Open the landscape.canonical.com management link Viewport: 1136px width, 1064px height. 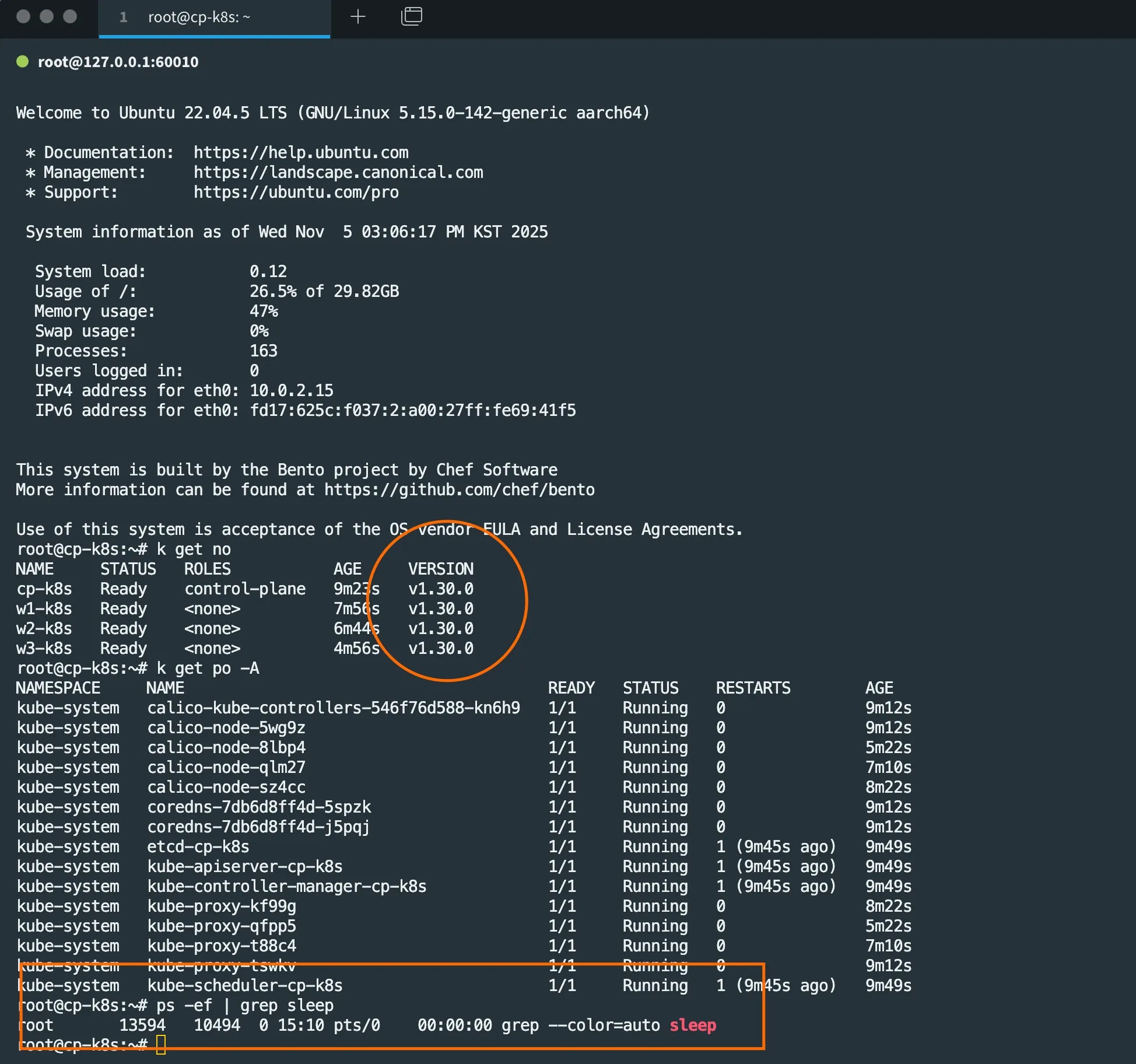click(x=338, y=173)
